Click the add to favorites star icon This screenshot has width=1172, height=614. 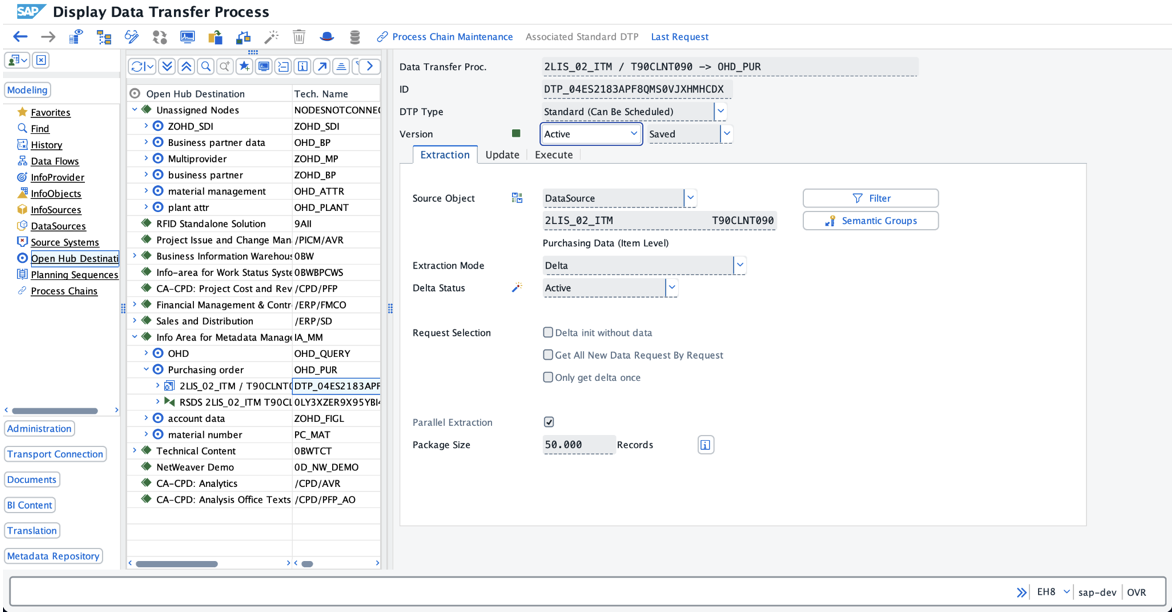[x=244, y=67]
